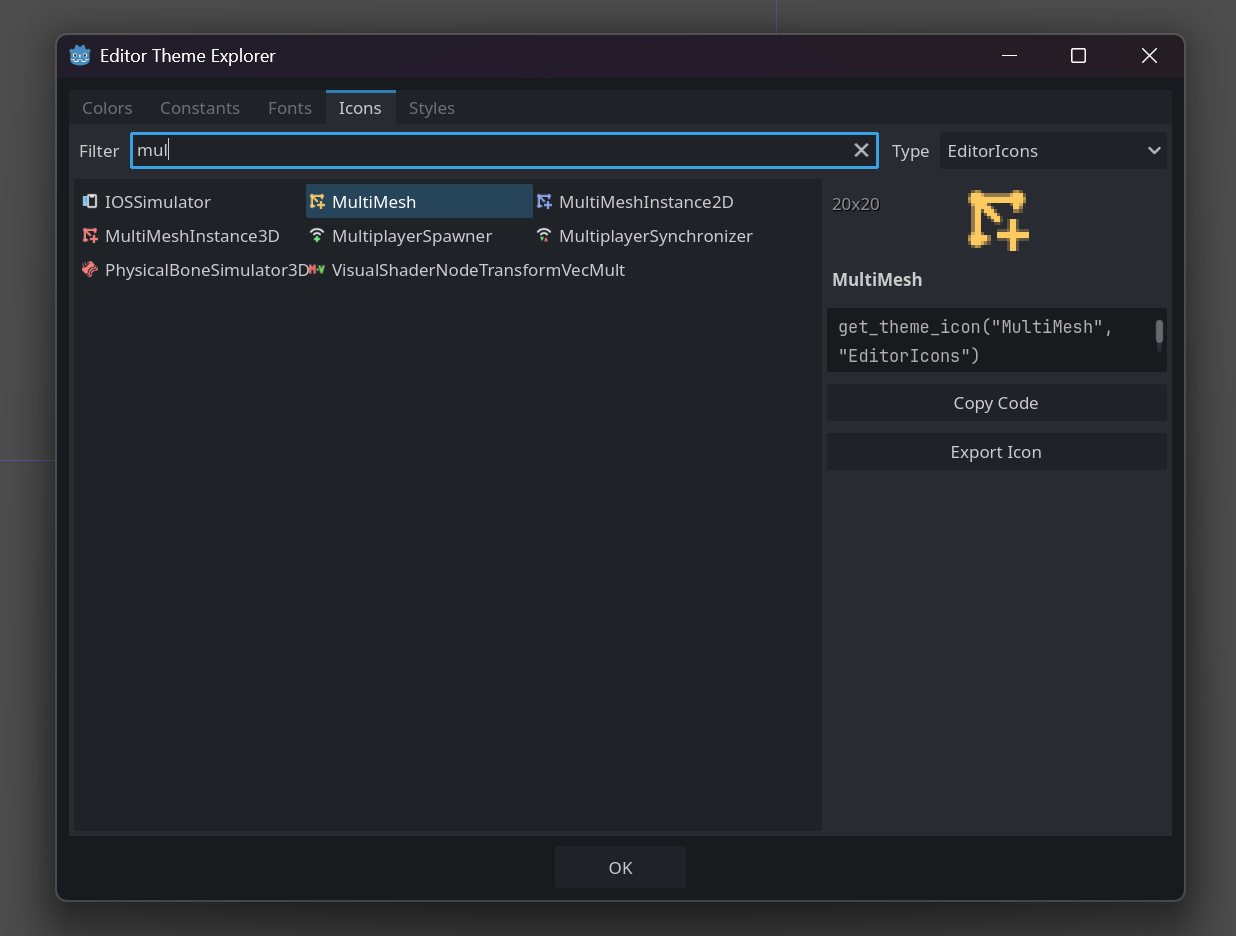1236x936 pixels.
Task: Select the VisualShaderNodeTransformVecMult entry
Action: 468,270
